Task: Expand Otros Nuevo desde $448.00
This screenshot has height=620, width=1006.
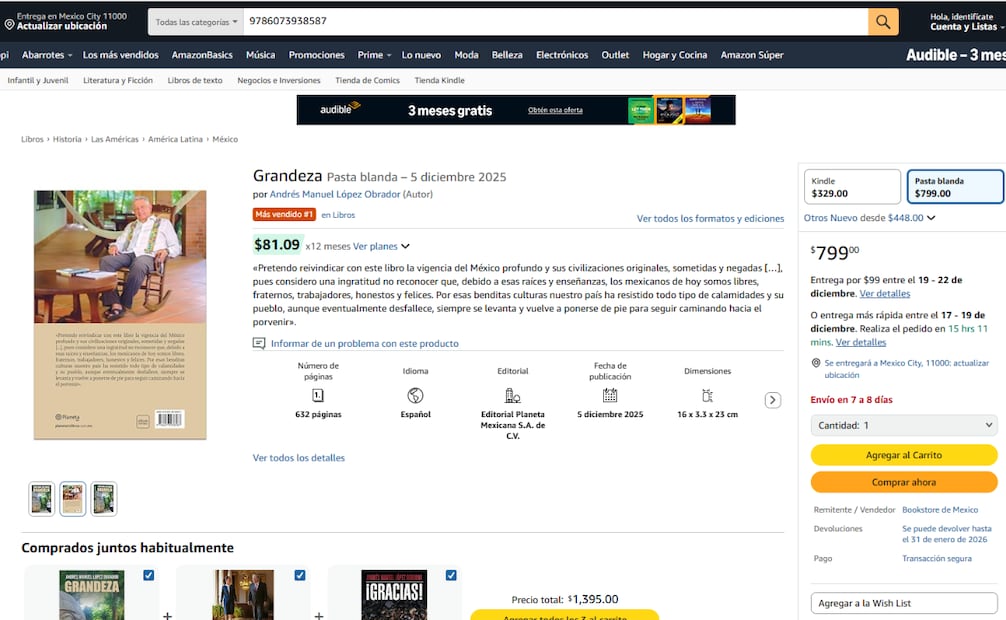Action: pyautogui.click(x=864, y=217)
